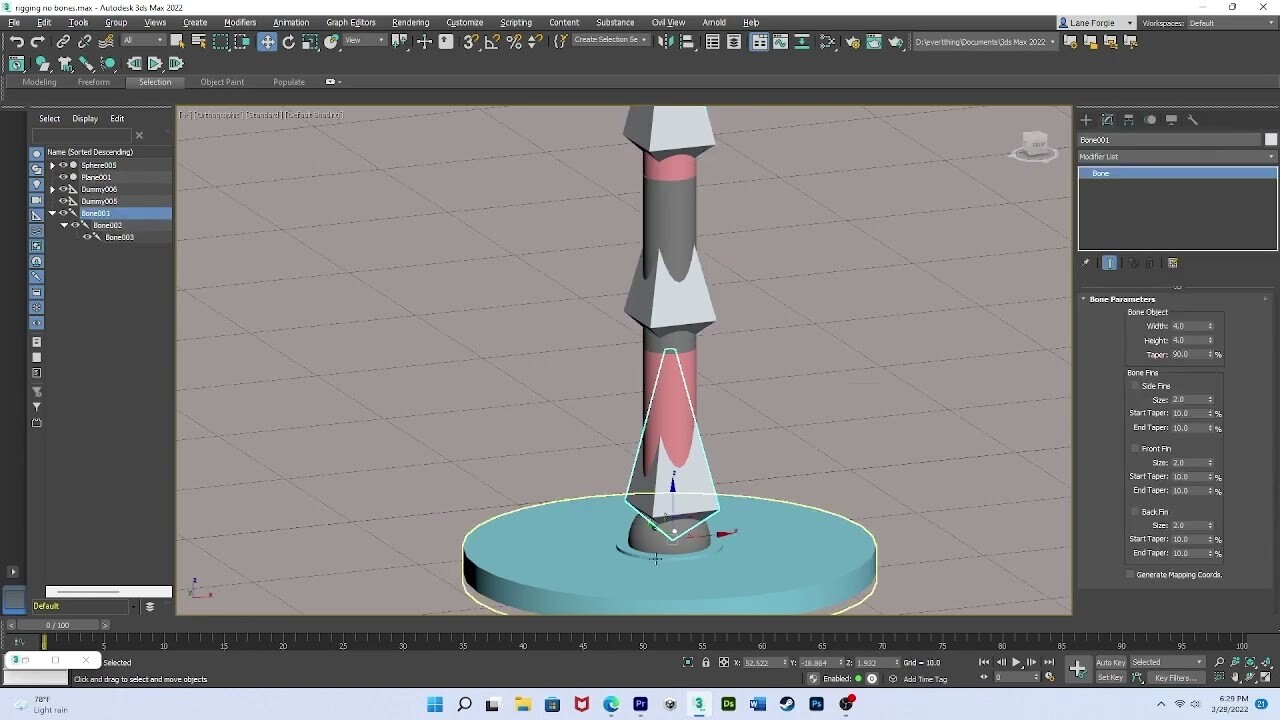Click the Set Key button
This screenshot has height=720, width=1280.
[1110, 677]
